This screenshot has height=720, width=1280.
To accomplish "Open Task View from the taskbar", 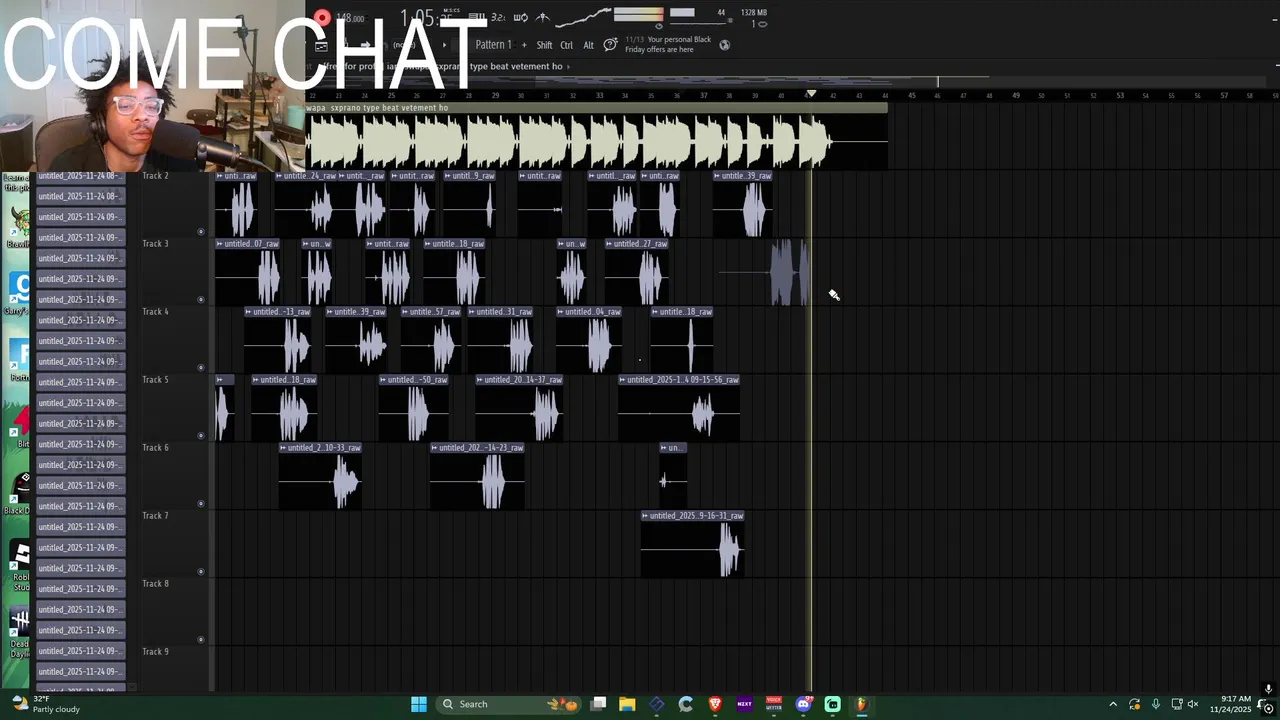I will [598, 704].
